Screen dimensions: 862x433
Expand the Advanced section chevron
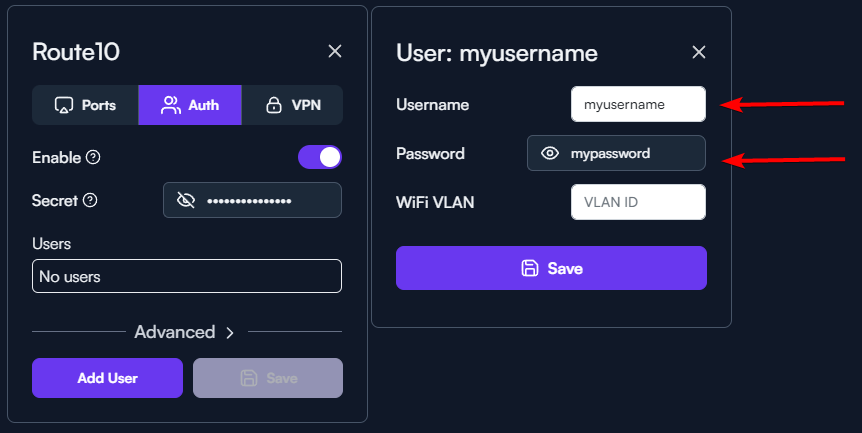[x=229, y=332]
